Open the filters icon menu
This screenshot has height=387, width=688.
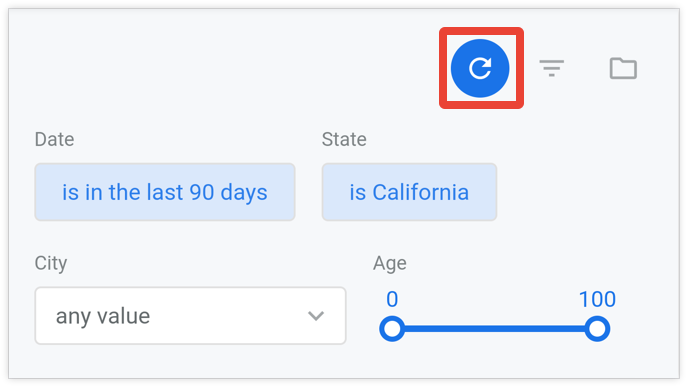552,68
